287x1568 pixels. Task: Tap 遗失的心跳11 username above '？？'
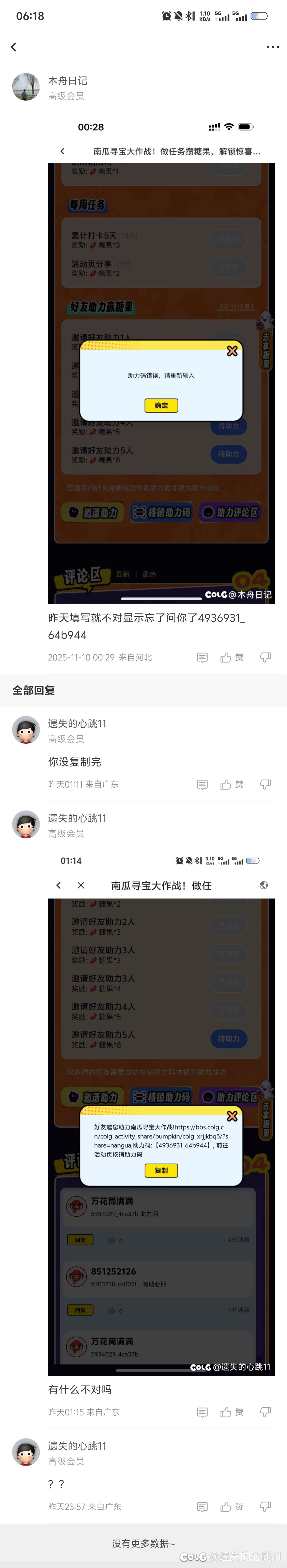[x=77, y=1446]
